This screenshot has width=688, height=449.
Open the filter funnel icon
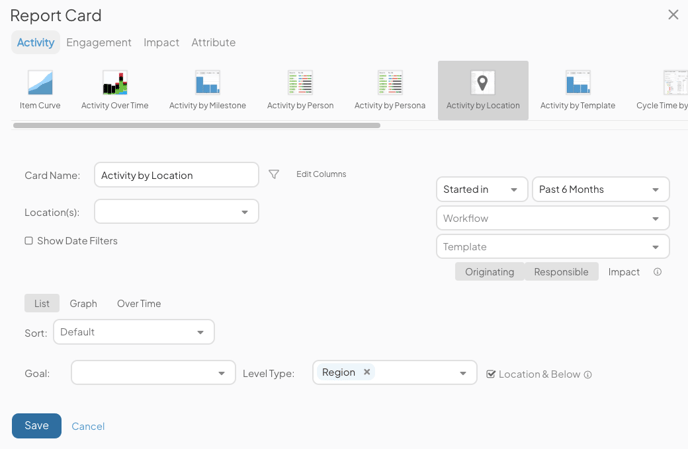(274, 174)
